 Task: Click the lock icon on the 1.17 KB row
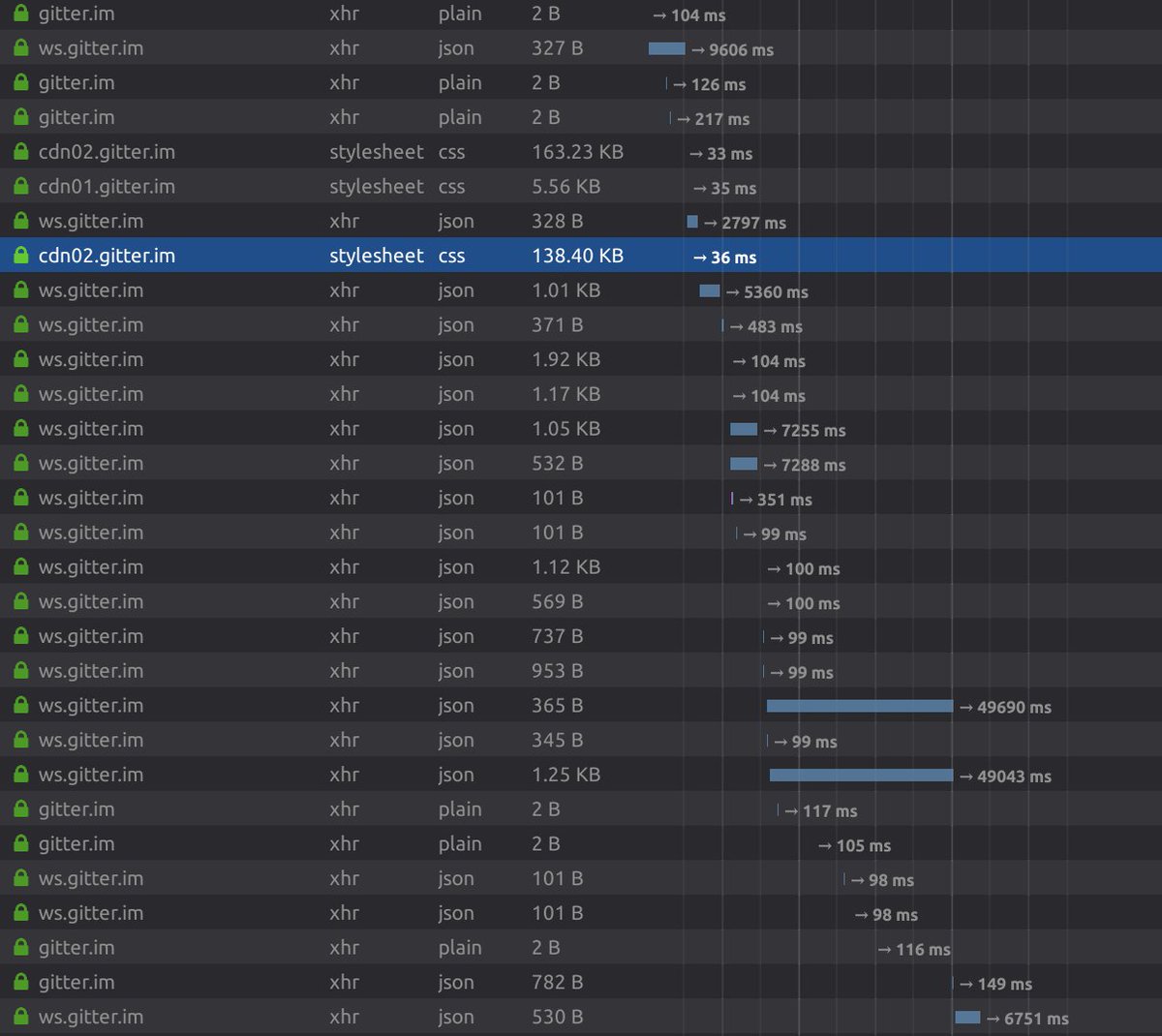[20, 394]
